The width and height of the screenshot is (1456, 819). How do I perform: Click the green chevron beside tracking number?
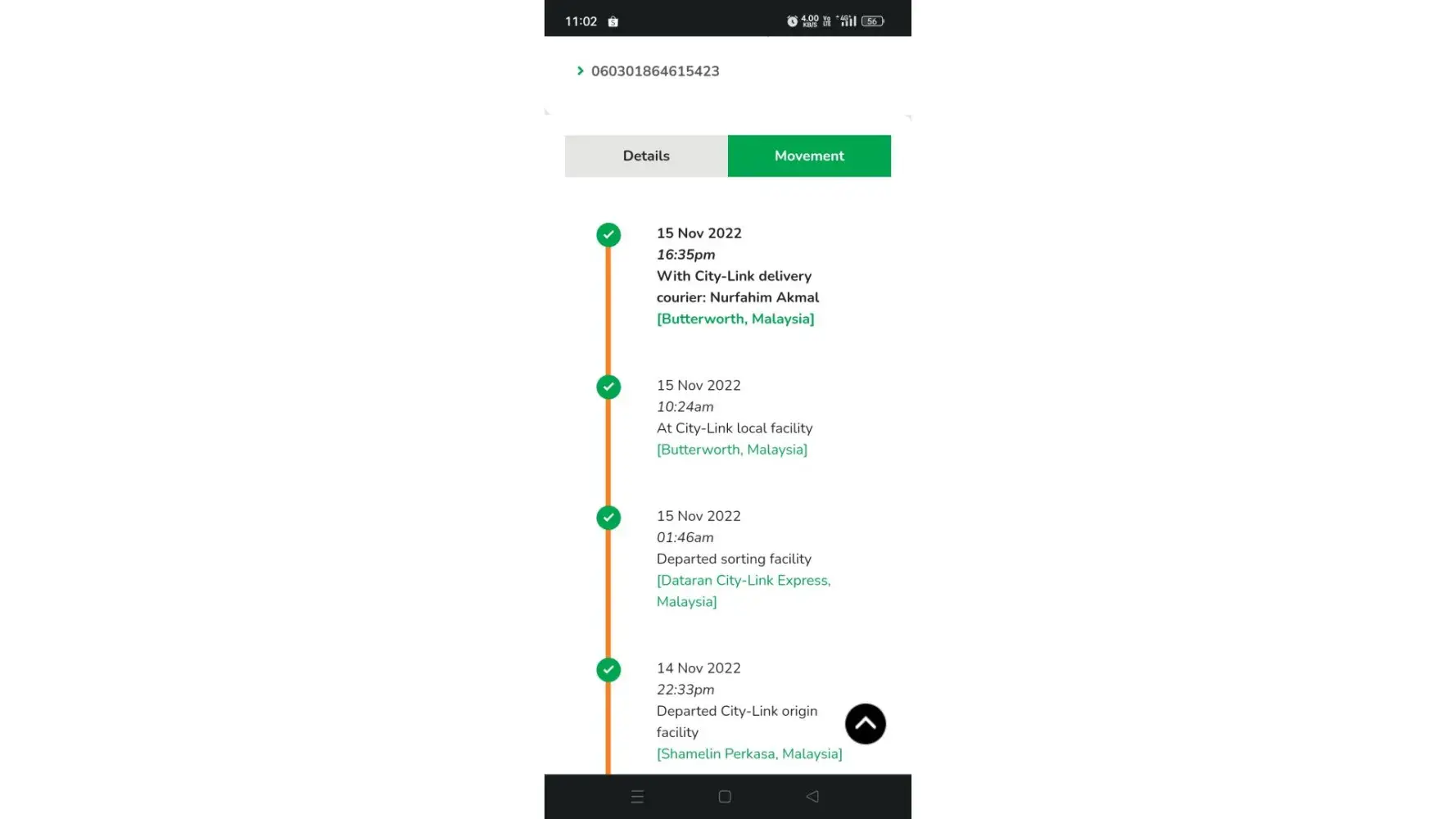580,71
